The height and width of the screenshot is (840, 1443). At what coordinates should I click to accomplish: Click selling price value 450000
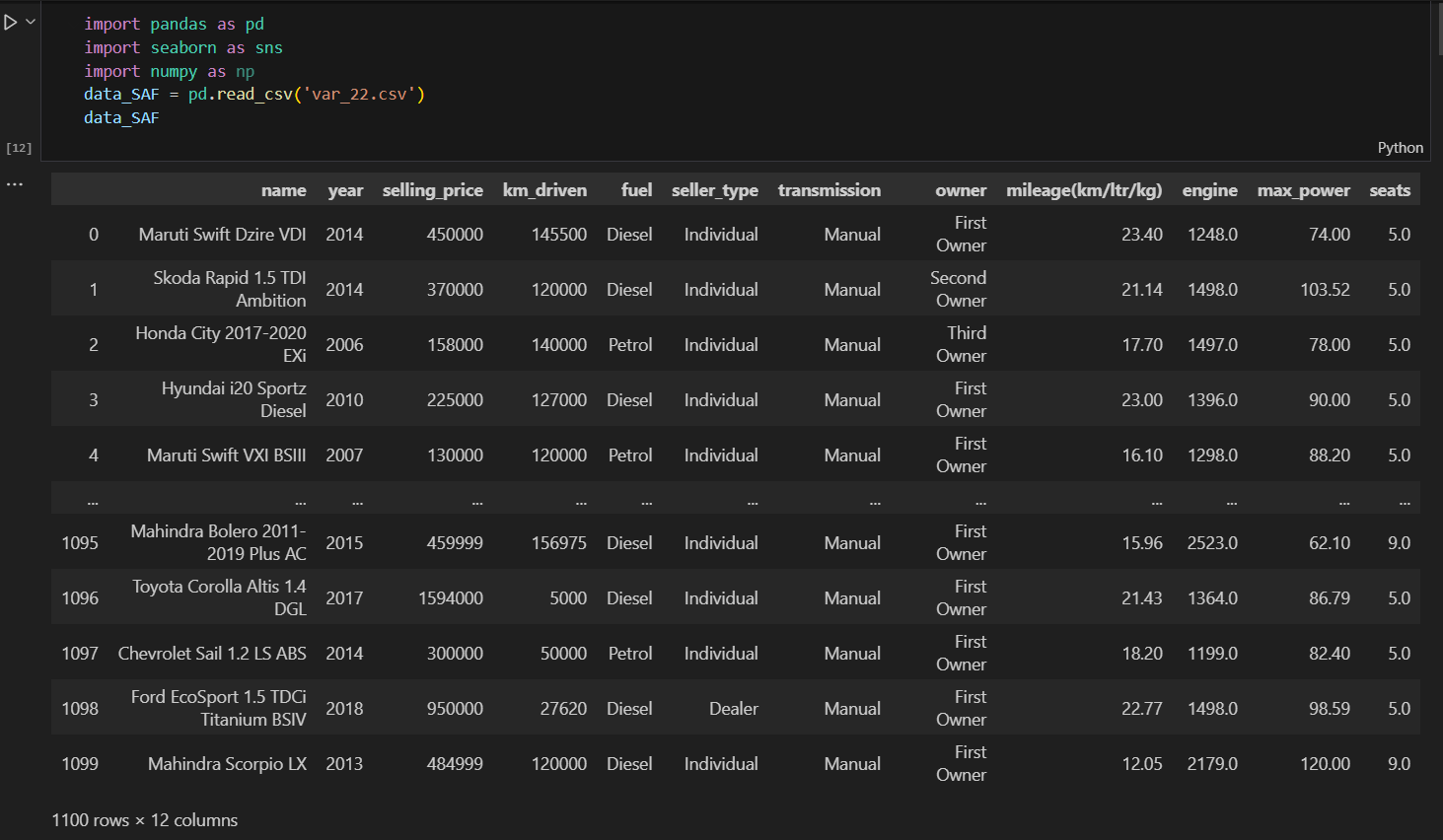455,235
